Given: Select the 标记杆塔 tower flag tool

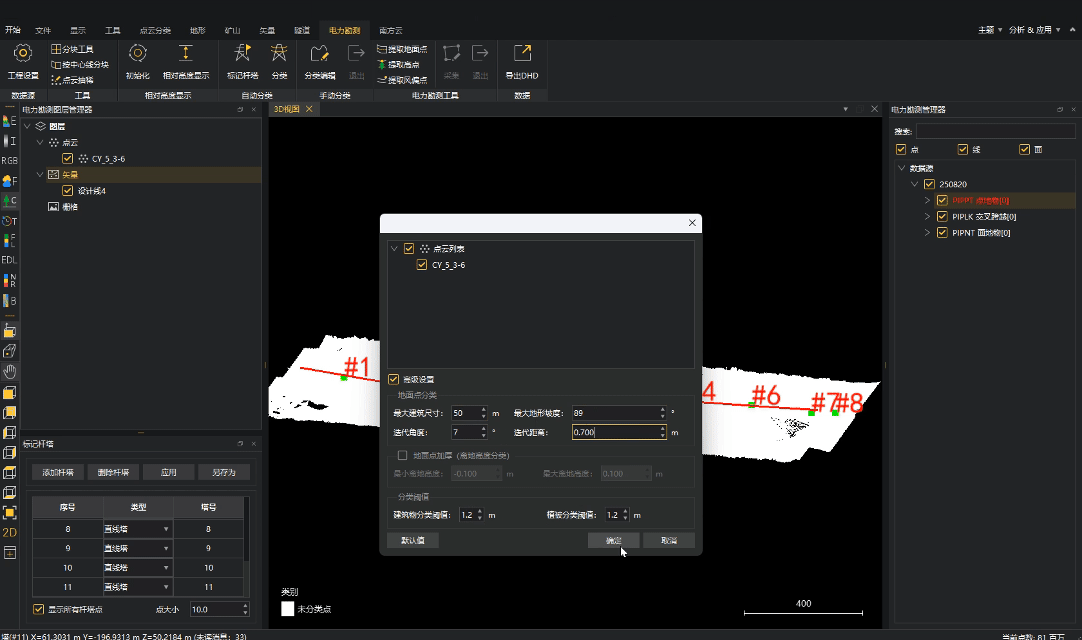Looking at the screenshot, I should coord(241,54).
